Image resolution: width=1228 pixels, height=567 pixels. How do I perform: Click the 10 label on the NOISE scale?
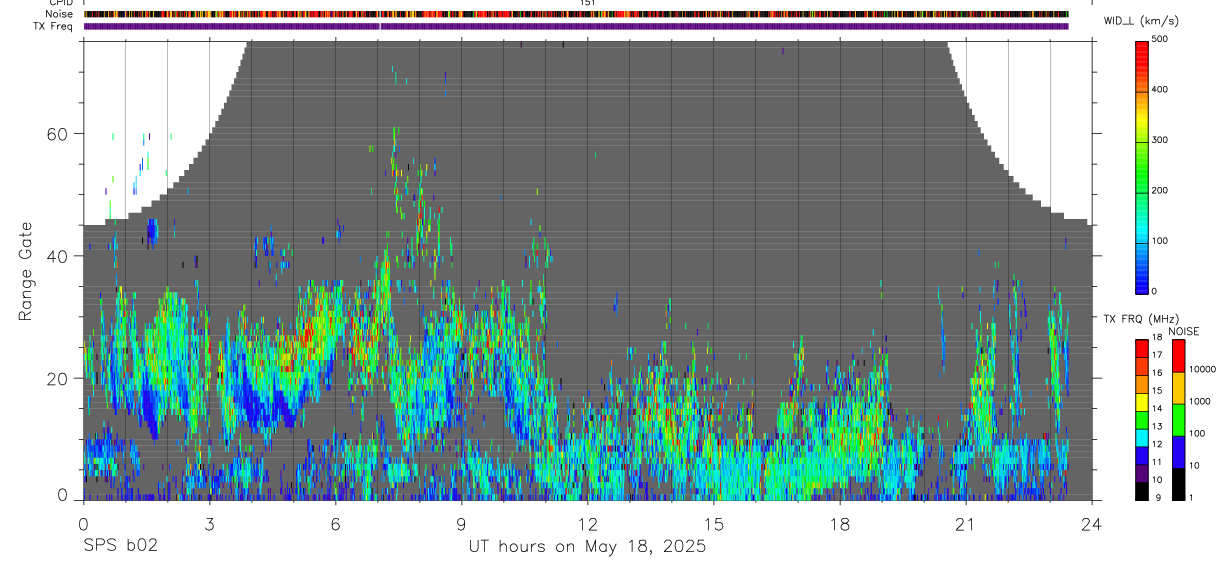pos(1195,466)
